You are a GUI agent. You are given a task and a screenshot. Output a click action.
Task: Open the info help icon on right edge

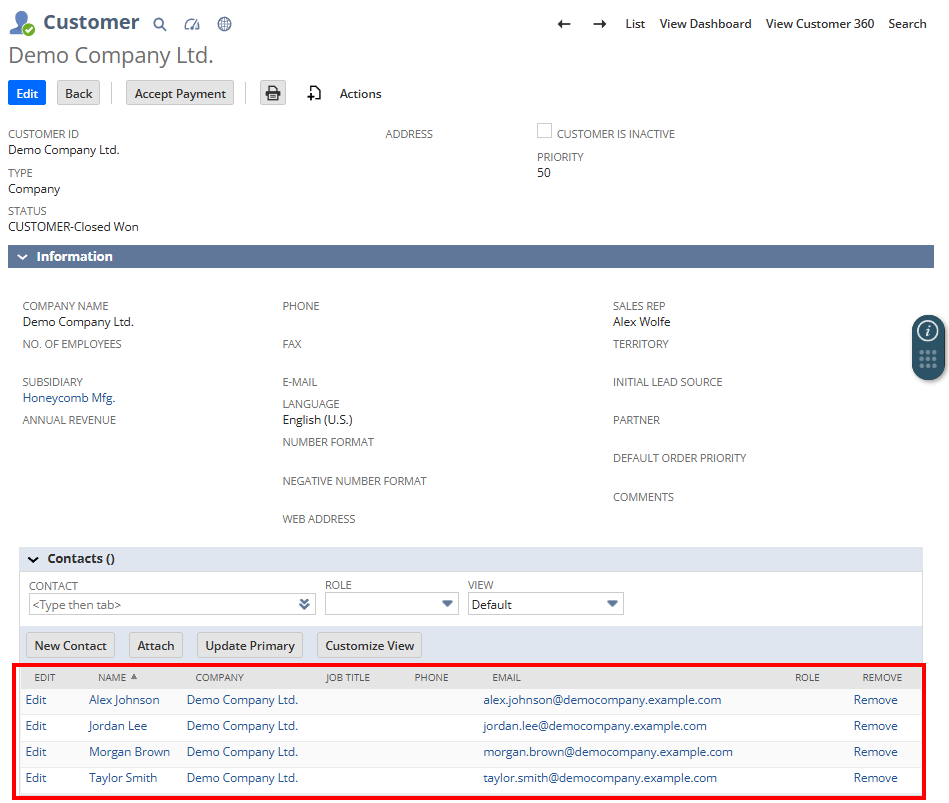[x=928, y=331]
